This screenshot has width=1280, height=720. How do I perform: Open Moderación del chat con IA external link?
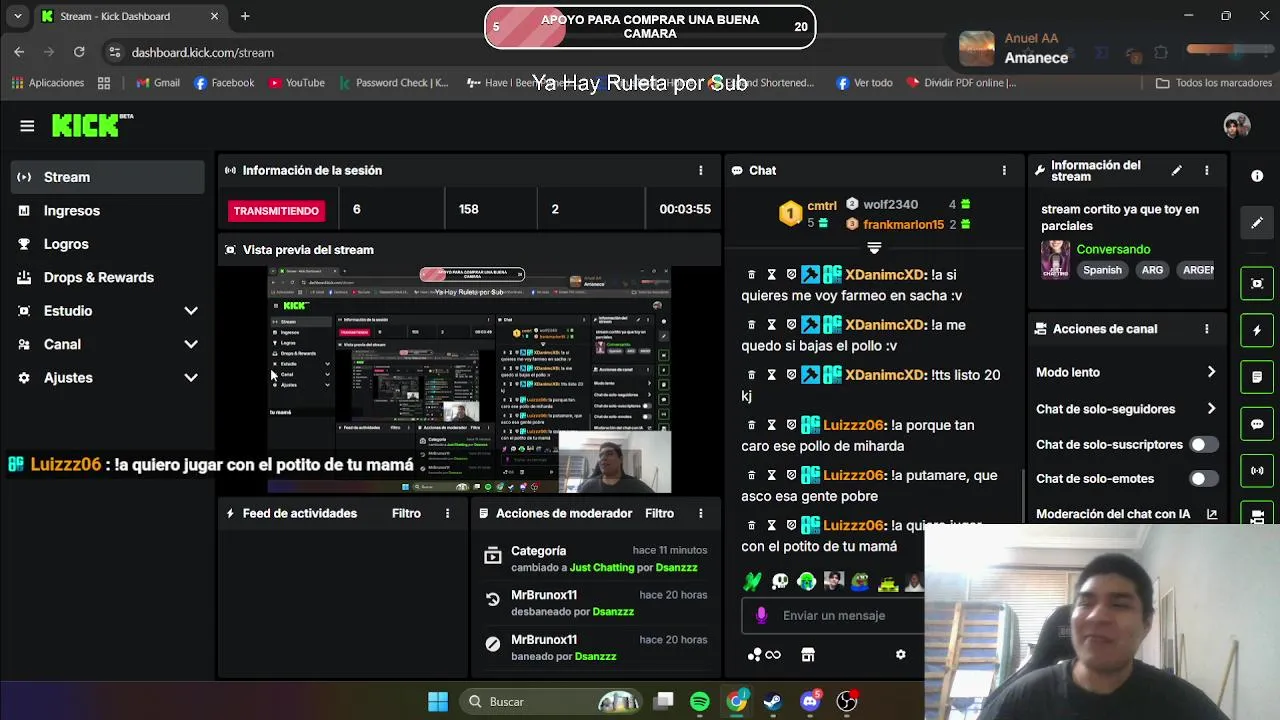[1212, 514]
